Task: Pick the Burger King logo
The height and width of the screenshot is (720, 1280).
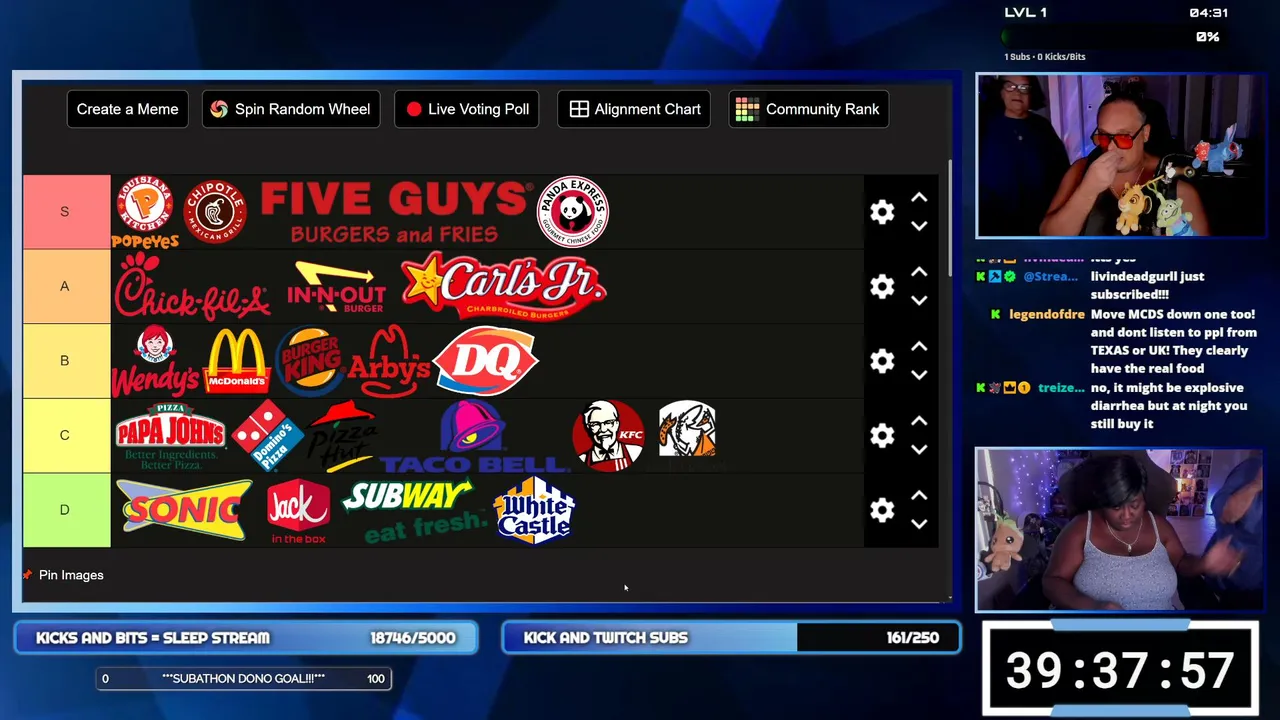Action: [309, 361]
